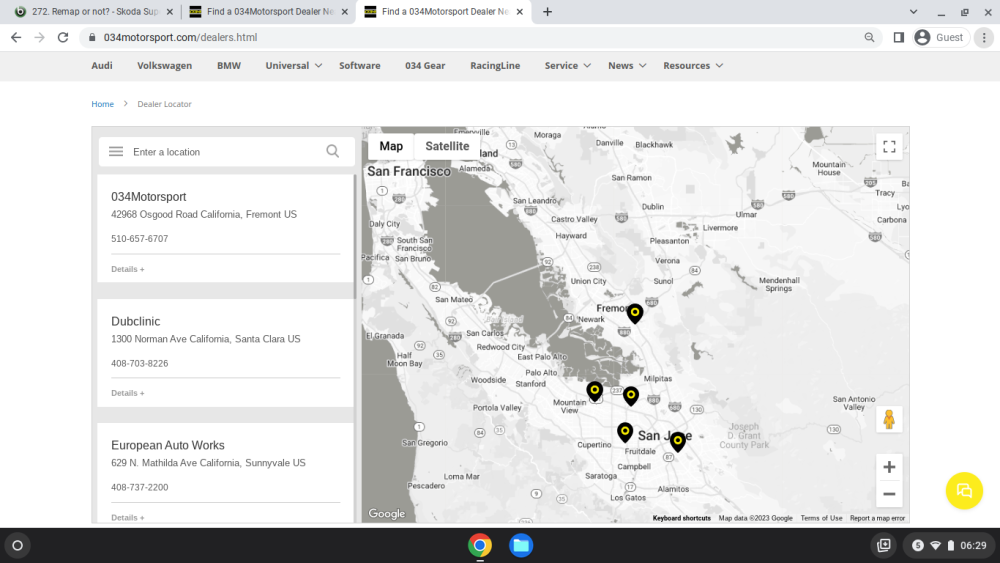
Task: Click address 1300 Norman Ave Santa Clara
Action: pos(205,339)
